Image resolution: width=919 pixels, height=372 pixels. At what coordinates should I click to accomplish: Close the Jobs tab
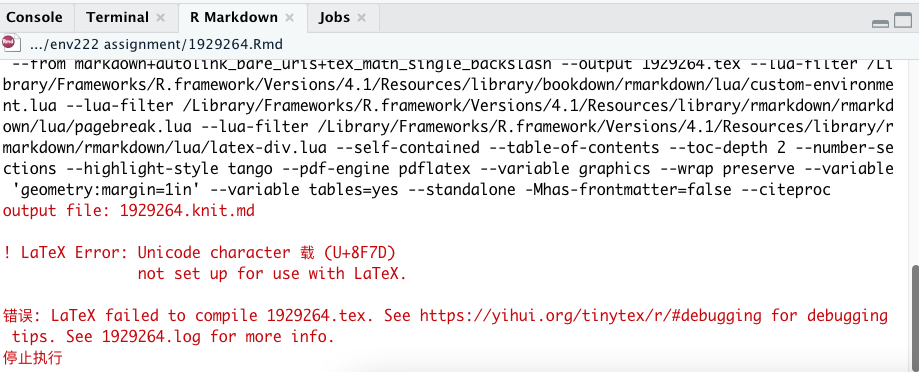tap(361, 18)
